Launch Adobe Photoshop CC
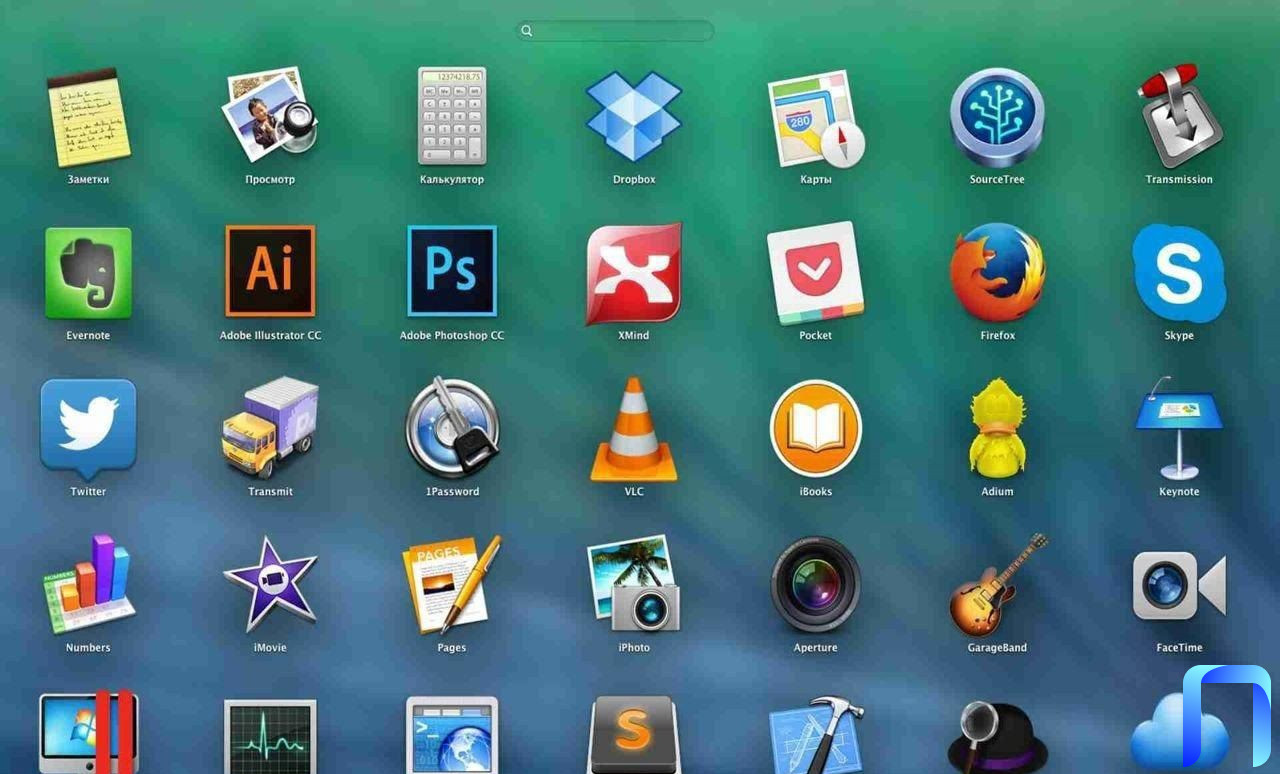 pos(452,271)
